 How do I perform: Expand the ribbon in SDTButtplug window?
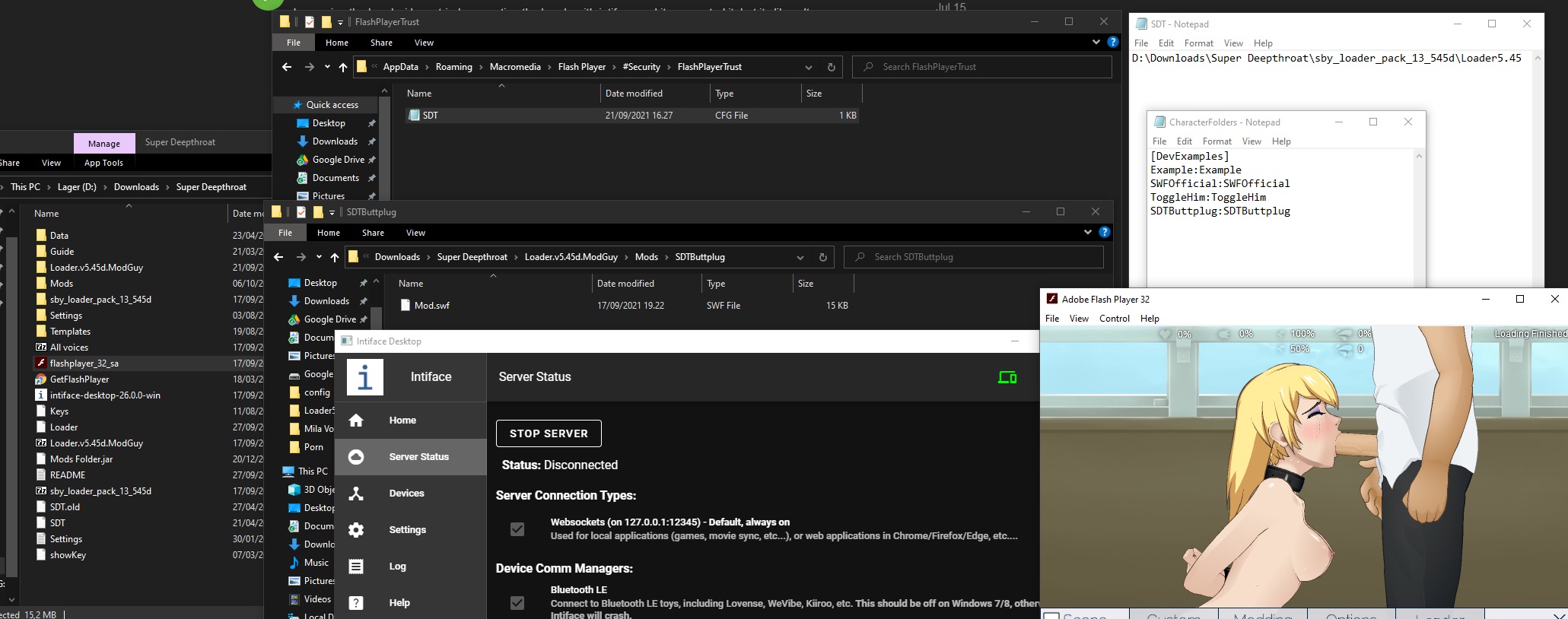tap(1087, 233)
